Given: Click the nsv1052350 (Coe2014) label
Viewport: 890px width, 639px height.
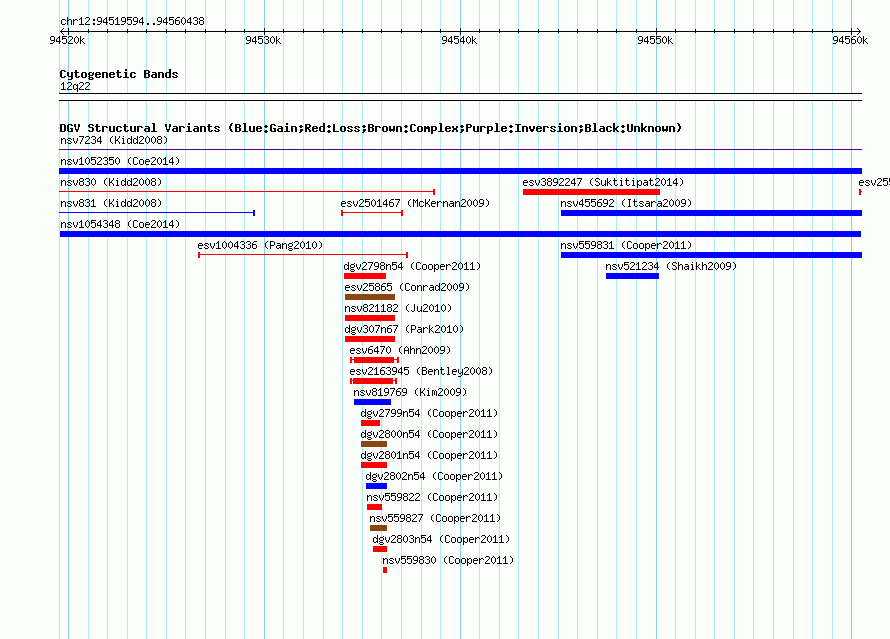Looking at the screenshot, I should (120, 161).
